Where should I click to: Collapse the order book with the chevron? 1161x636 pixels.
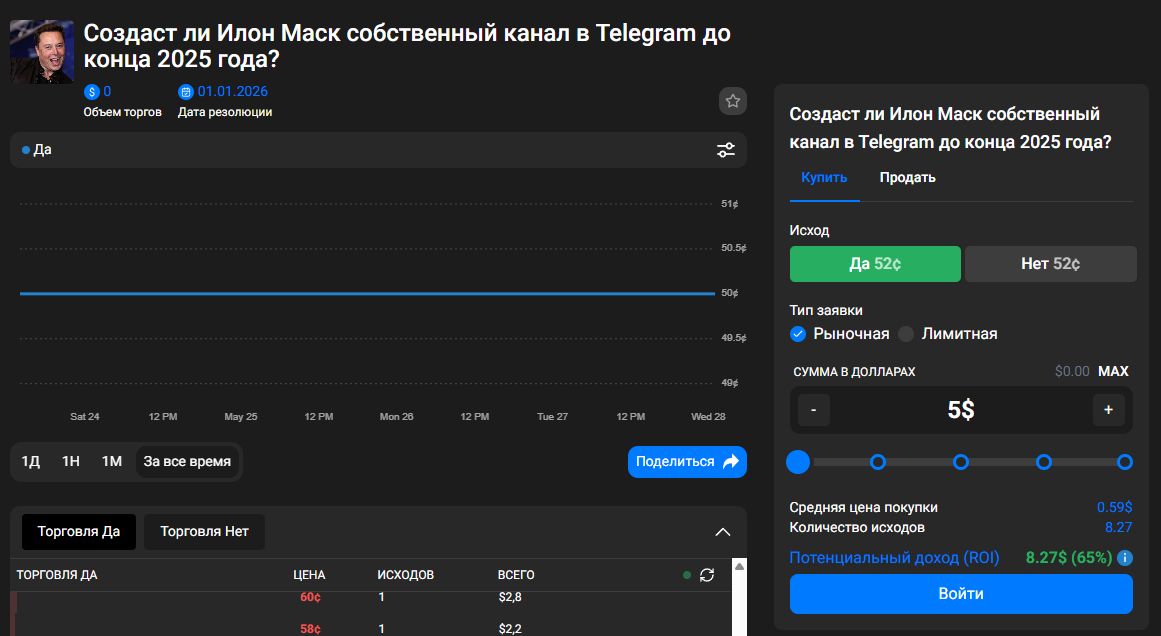tap(723, 532)
